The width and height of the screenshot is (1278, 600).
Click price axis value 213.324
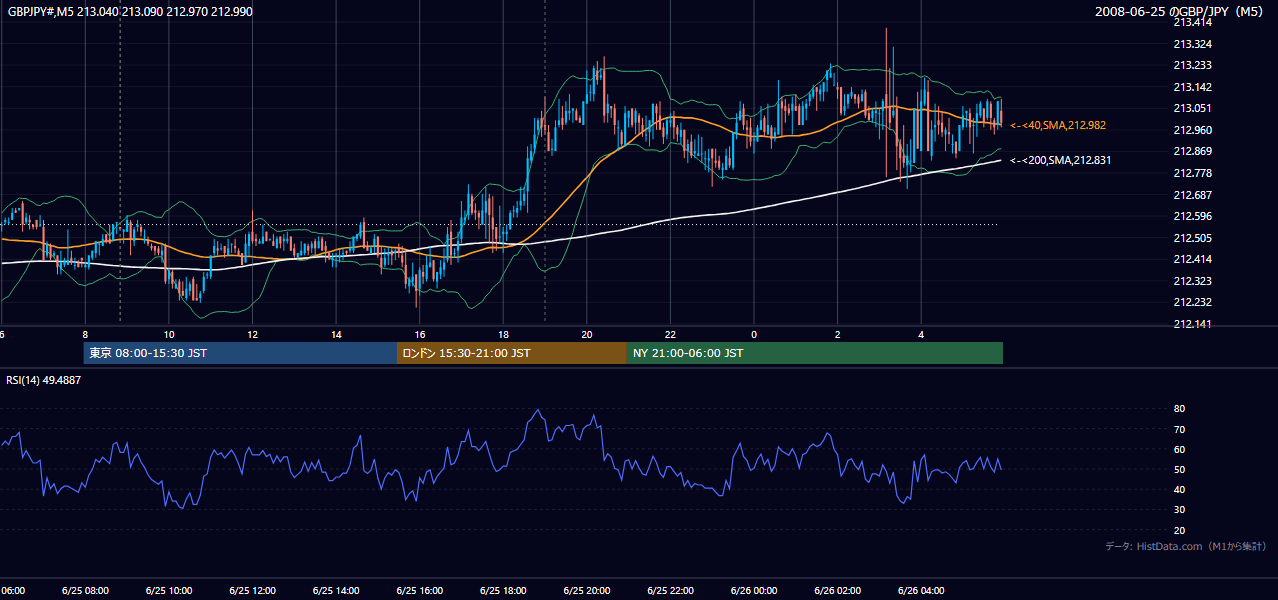[1192, 44]
